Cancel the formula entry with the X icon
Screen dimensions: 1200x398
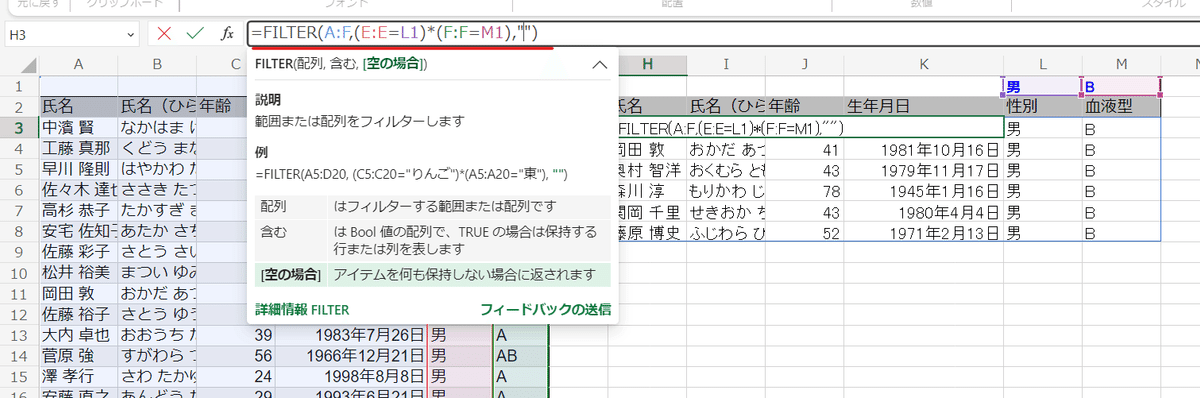(x=164, y=34)
